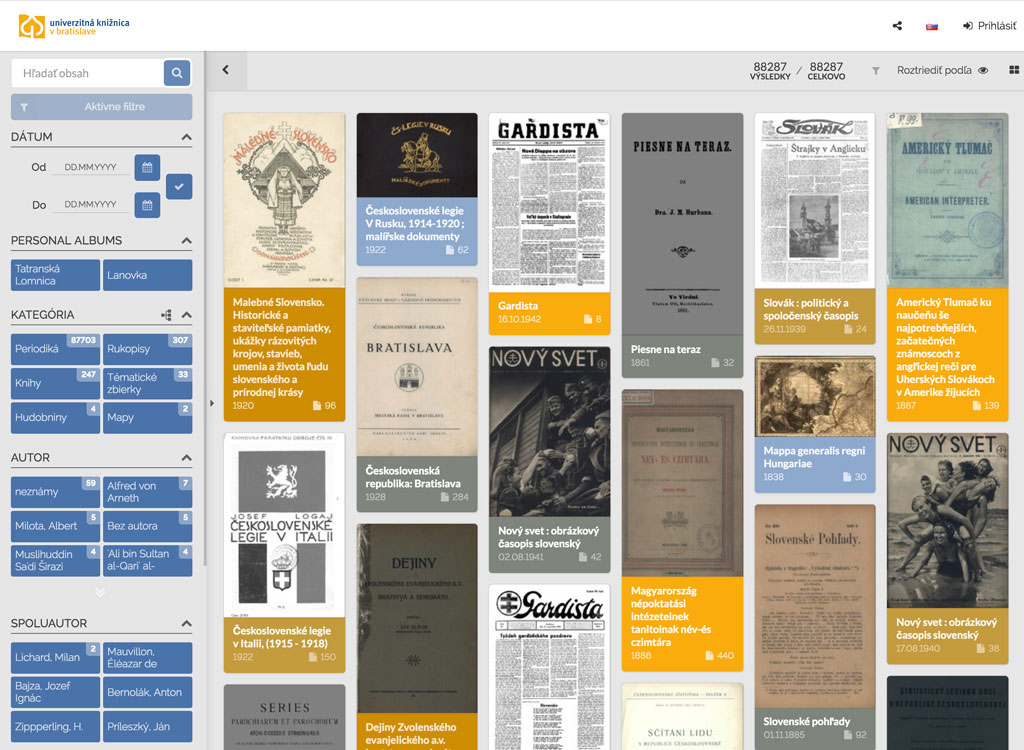
Task: Filter by author Milota, Albert
Action: [x=56, y=526]
